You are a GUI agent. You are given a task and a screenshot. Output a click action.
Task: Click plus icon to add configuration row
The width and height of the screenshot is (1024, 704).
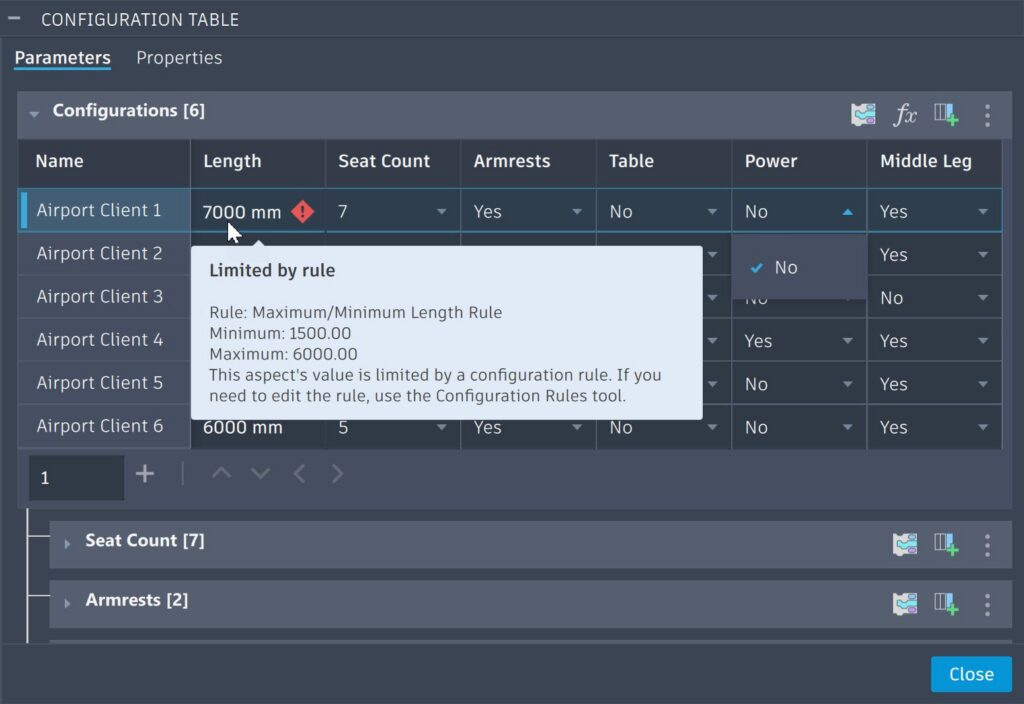point(144,474)
